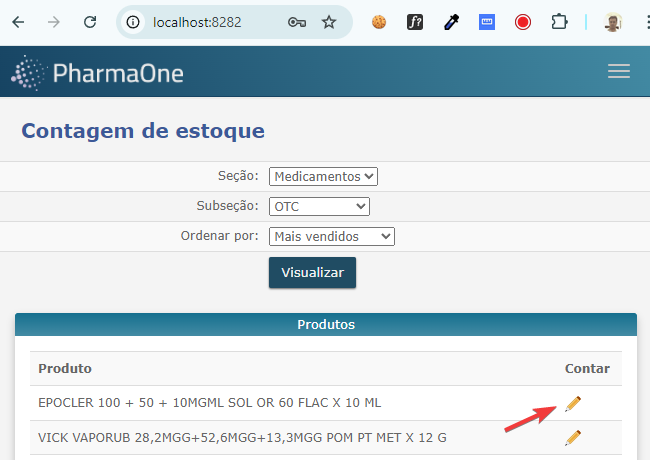Click the Ordenar por label

tap(219, 235)
